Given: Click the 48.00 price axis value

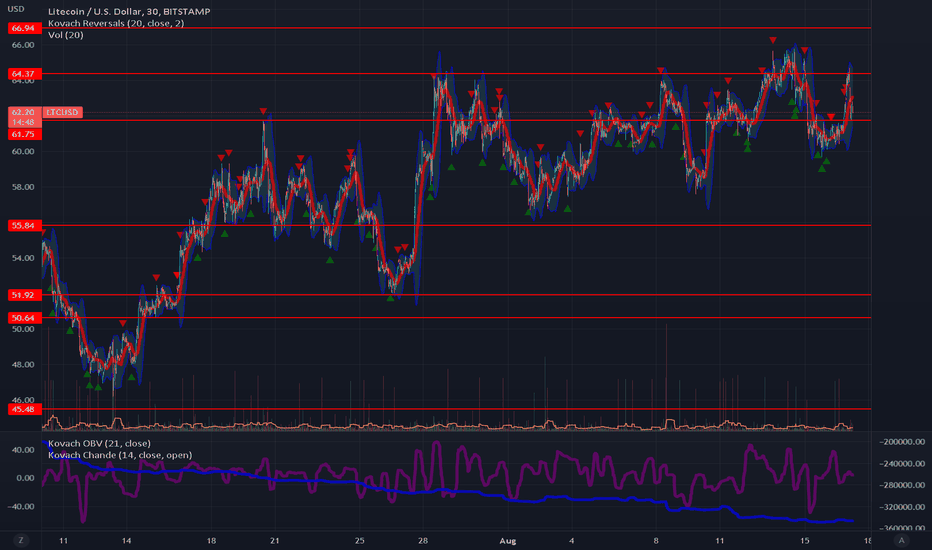Looking at the screenshot, I should point(23,364).
